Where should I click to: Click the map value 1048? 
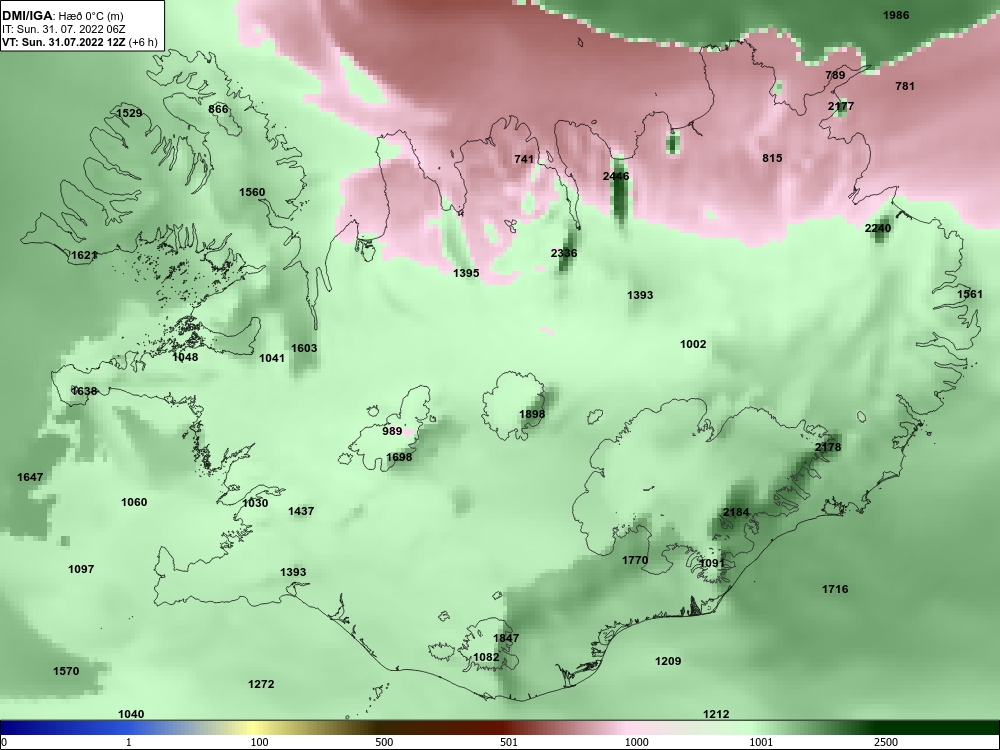tap(185, 357)
